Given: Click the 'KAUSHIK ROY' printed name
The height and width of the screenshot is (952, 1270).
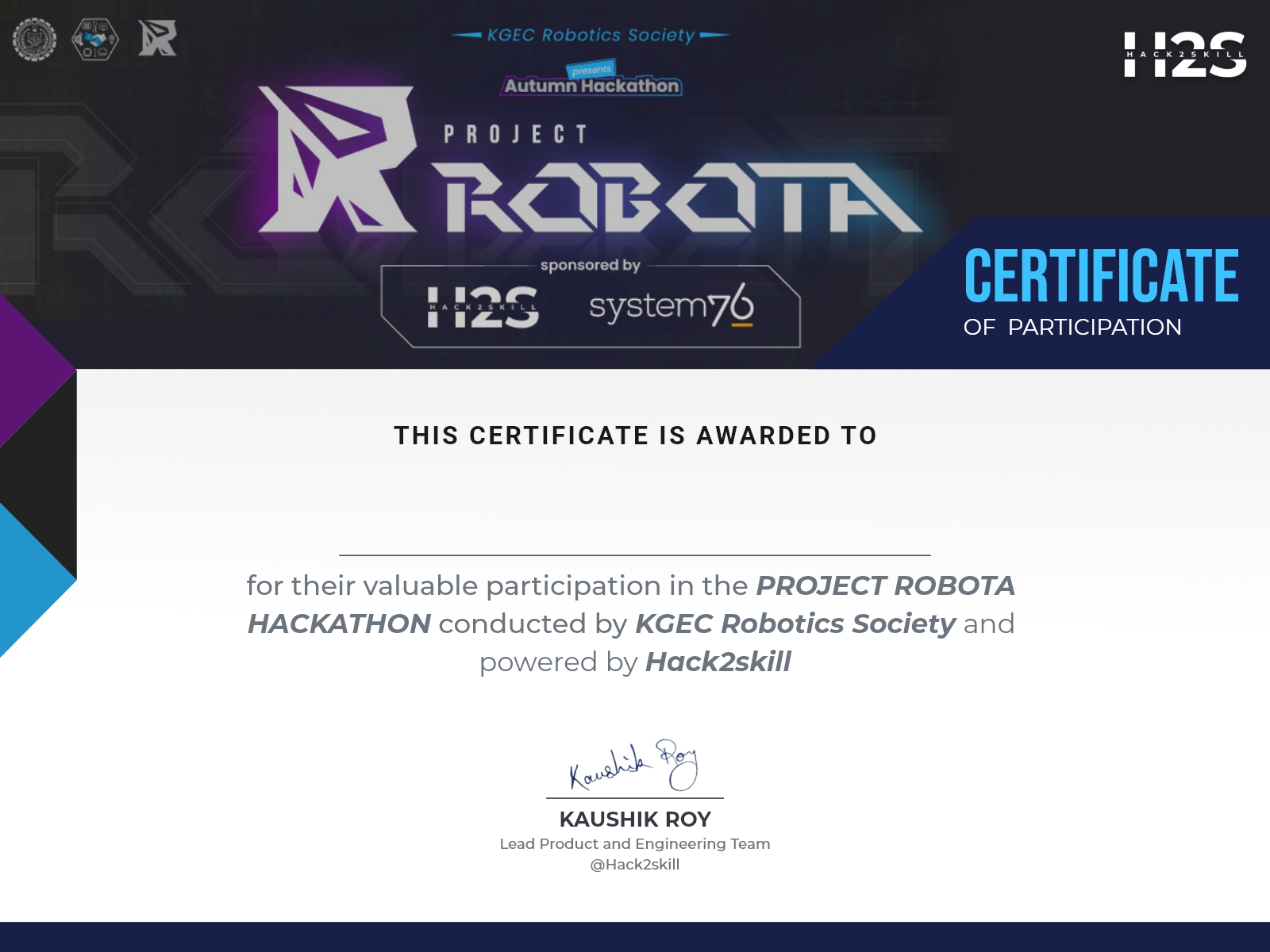Looking at the screenshot, I should (x=635, y=819).
